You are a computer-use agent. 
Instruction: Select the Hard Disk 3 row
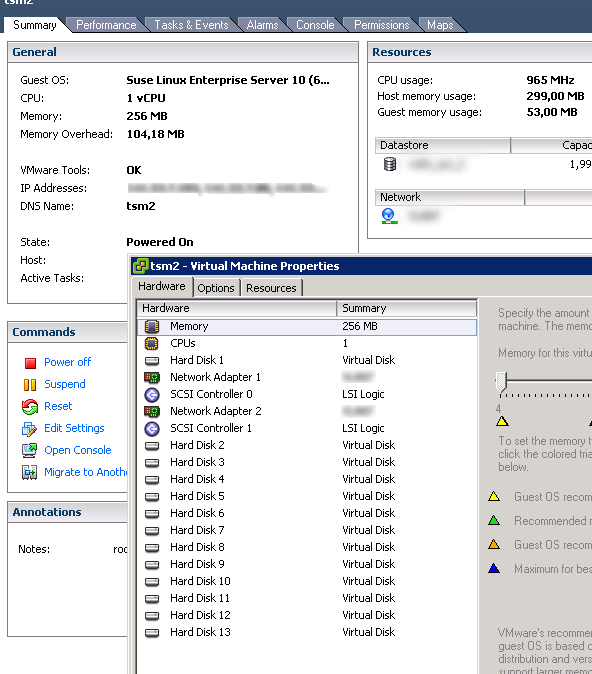(x=307, y=463)
